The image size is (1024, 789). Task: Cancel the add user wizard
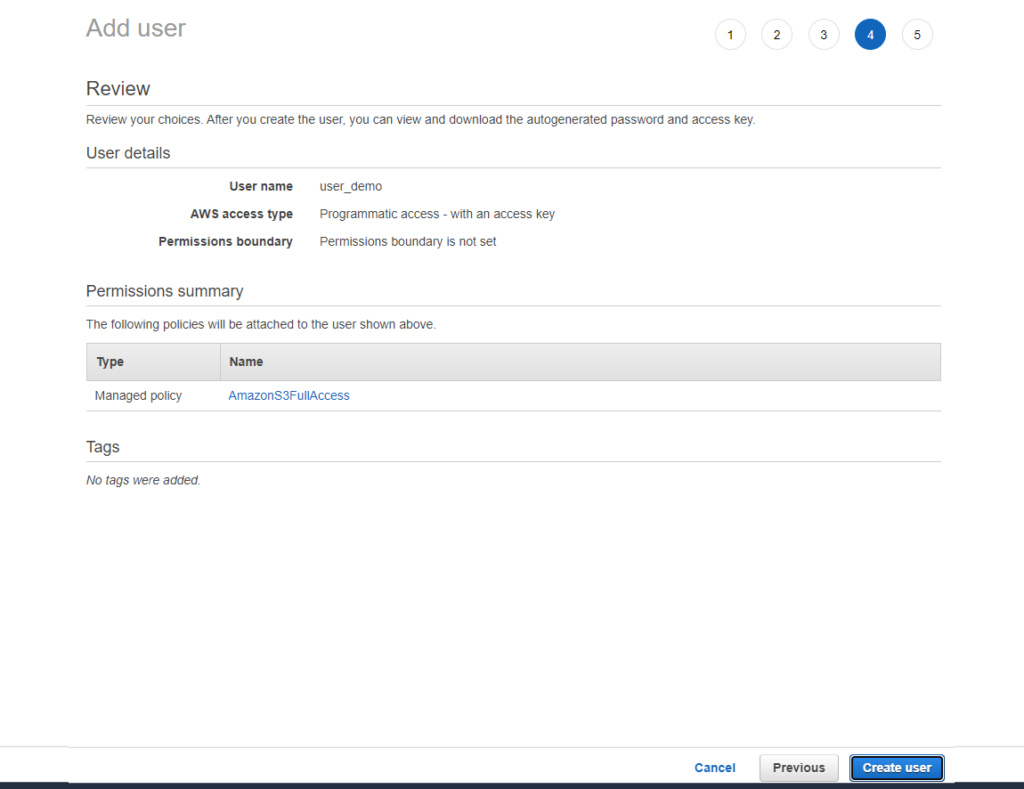pos(715,768)
